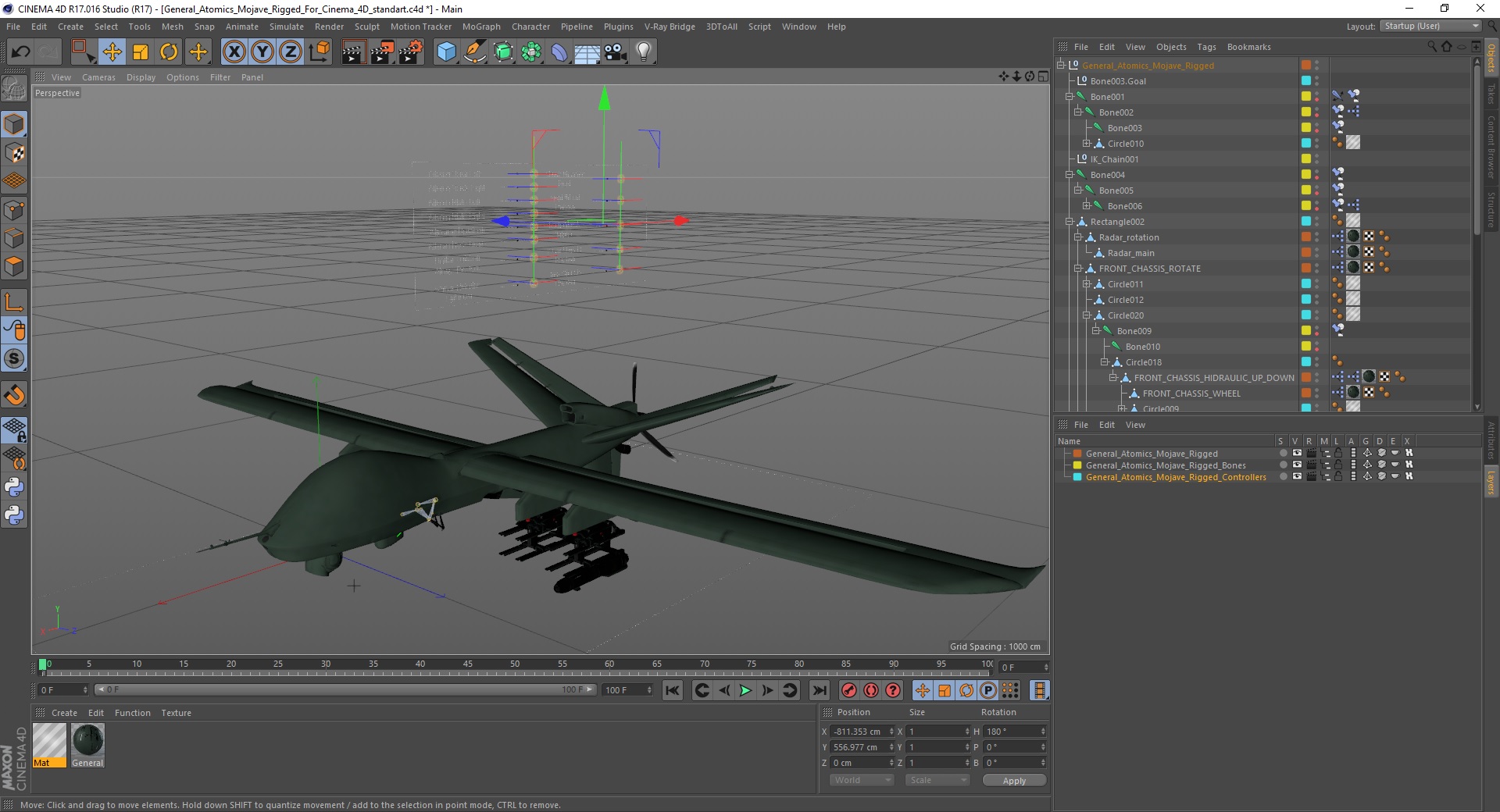The image size is (1500, 812).
Task: Toggle X axis lock
Action: point(234,52)
